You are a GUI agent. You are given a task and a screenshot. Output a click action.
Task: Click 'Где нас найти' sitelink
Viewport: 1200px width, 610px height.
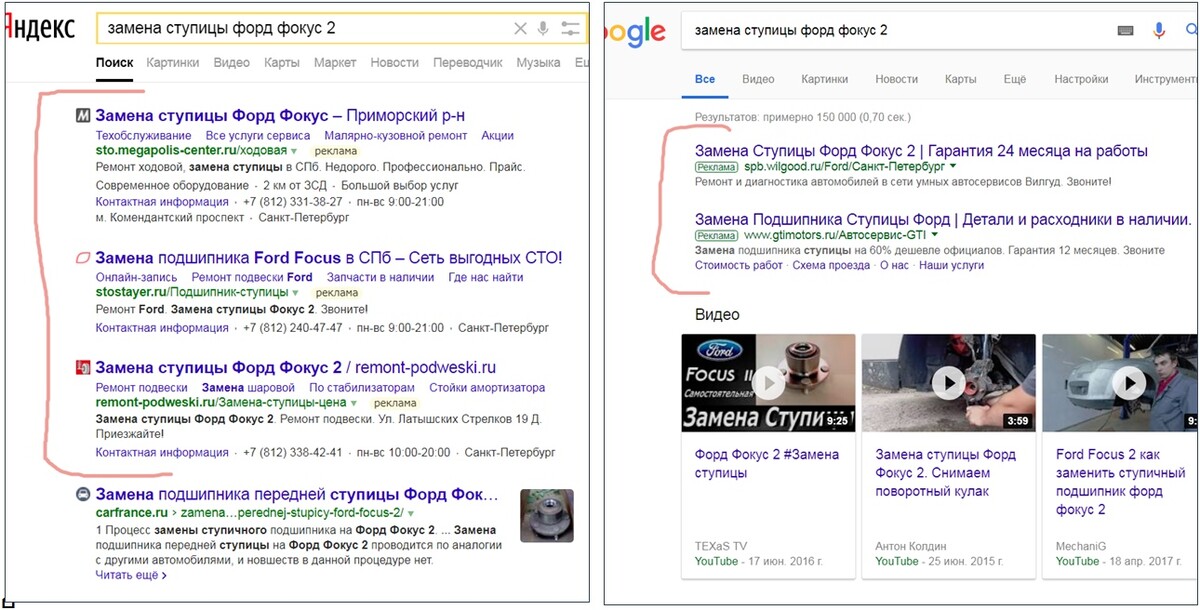click(486, 277)
